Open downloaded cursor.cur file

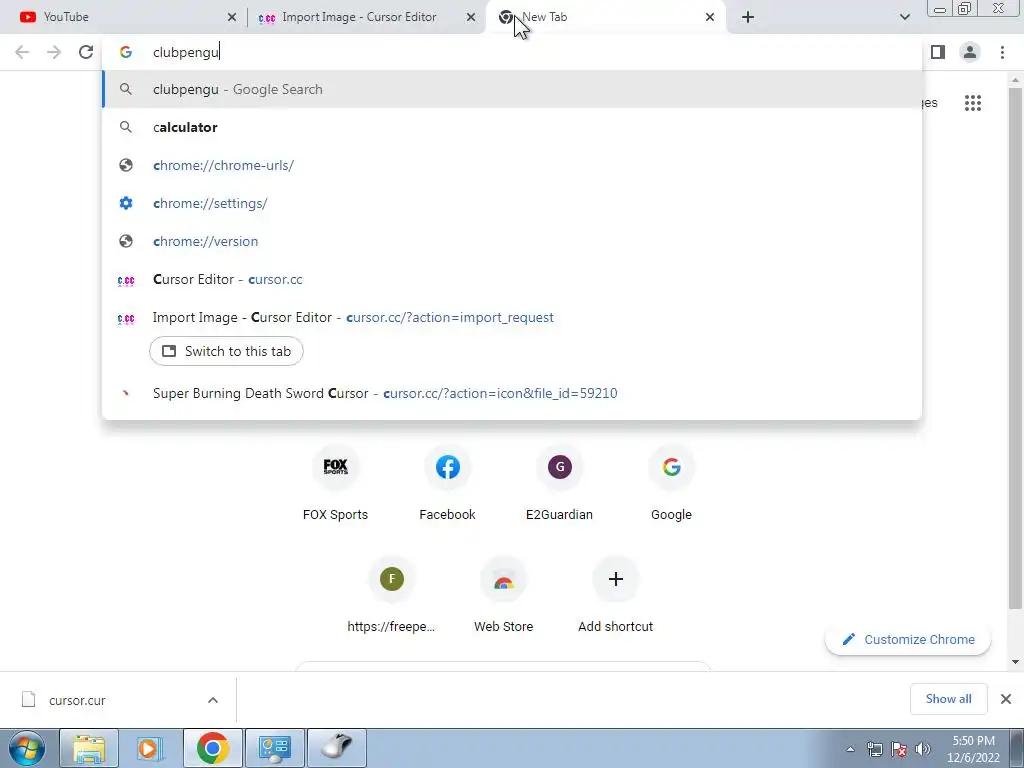(77, 700)
